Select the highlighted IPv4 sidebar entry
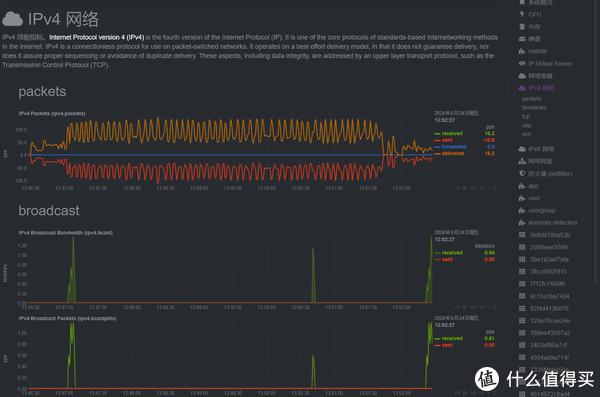600x397 pixels. click(541, 88)
